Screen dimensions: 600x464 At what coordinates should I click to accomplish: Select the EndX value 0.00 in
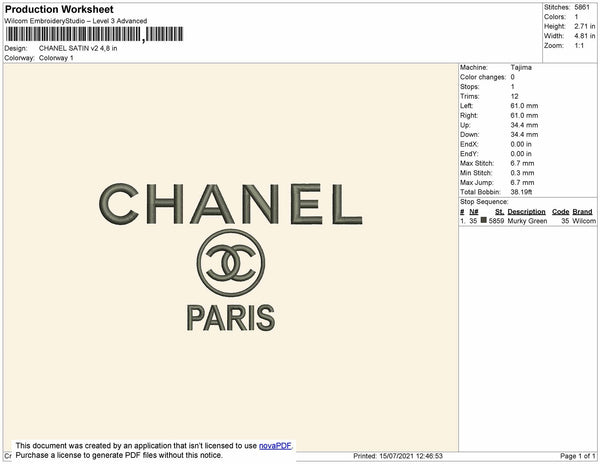(521, 144)
